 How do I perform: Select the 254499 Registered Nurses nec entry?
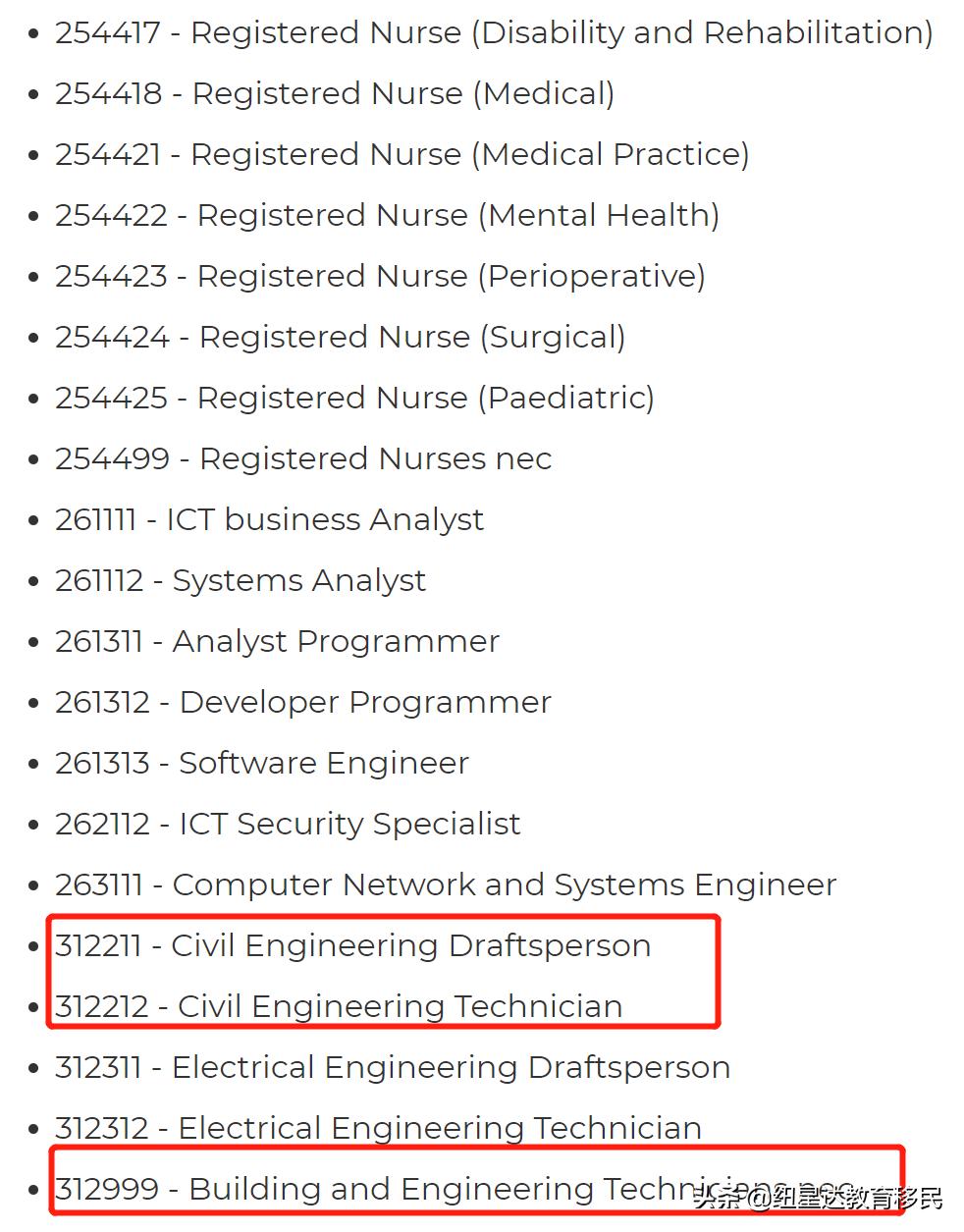(x=303, y=458)
